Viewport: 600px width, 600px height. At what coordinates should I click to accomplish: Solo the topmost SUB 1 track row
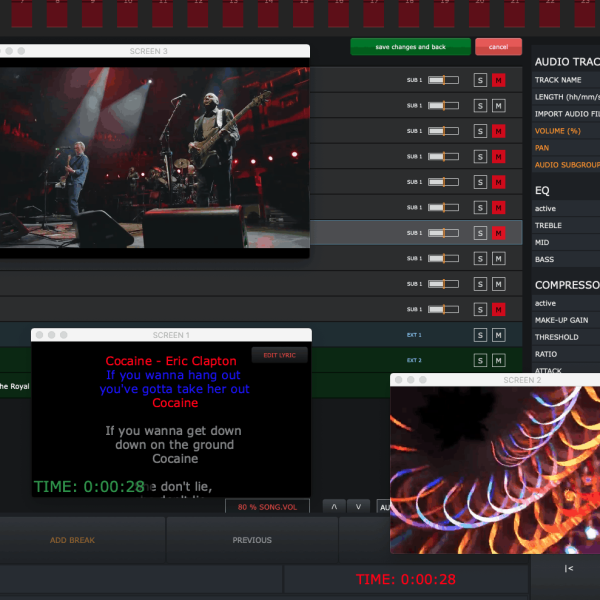tap(480, 80)
